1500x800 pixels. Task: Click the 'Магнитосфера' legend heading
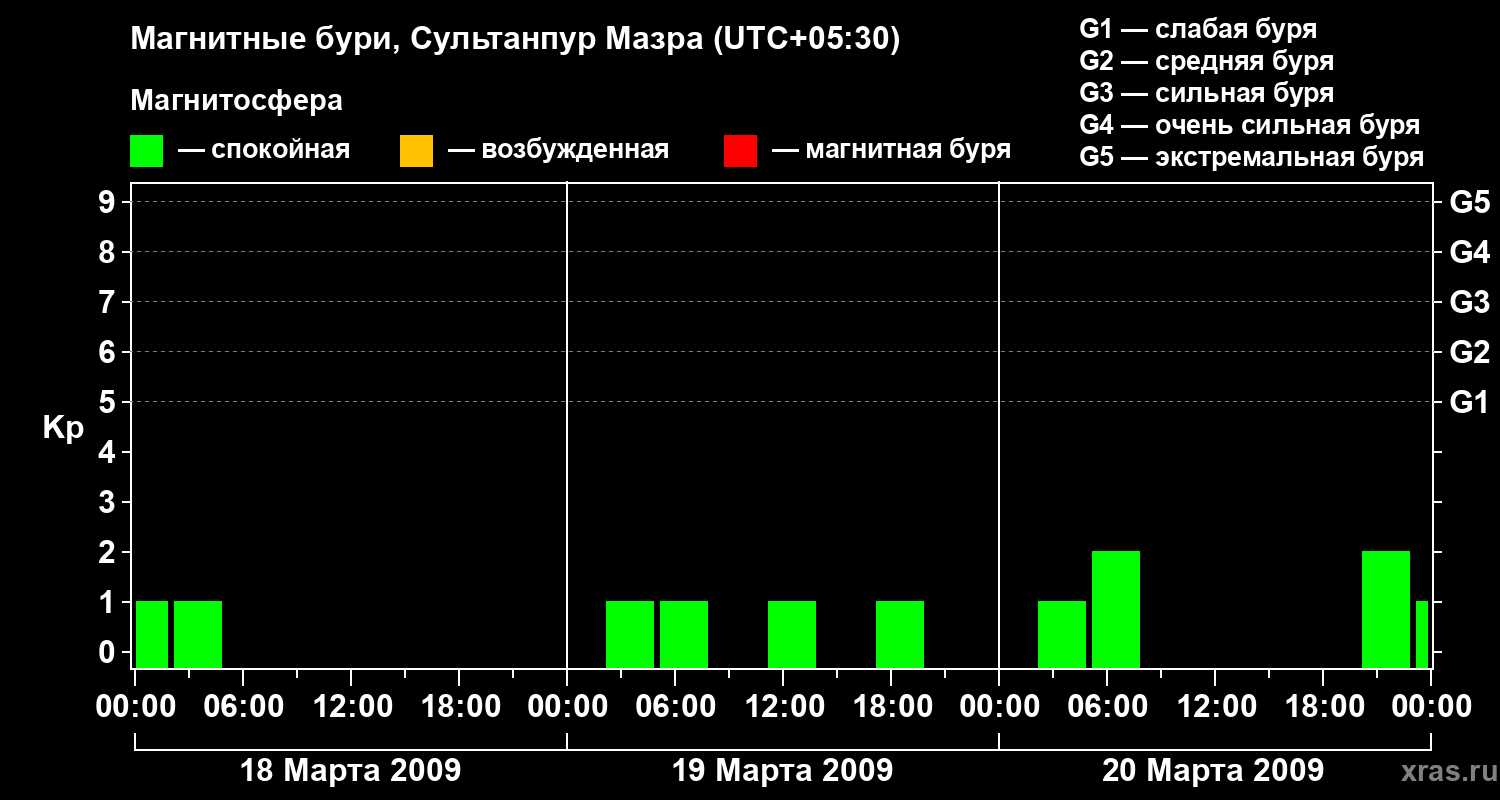236,101
